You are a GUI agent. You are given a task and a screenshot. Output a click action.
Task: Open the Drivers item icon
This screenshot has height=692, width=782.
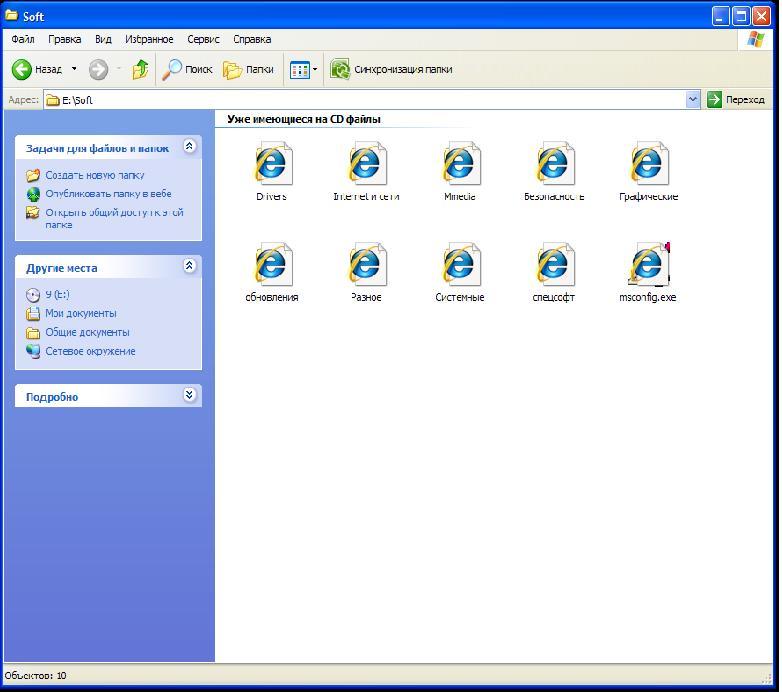tap(272, 164)
